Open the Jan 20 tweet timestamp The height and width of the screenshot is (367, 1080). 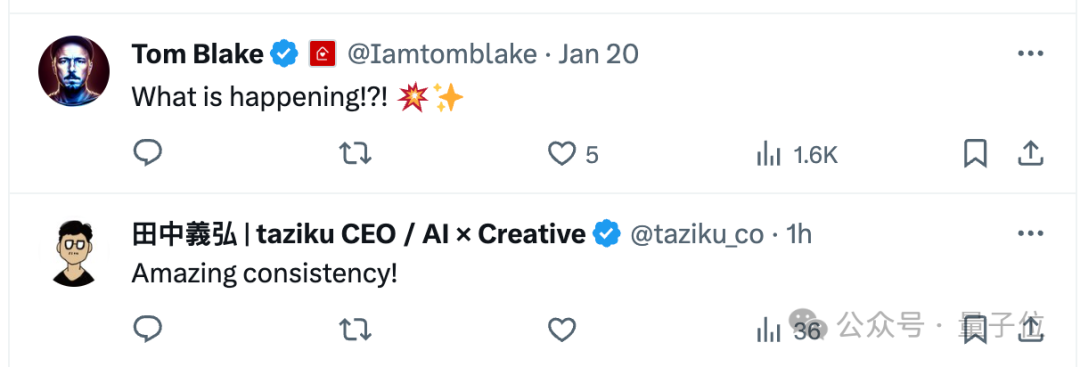[x=598, y=54]
